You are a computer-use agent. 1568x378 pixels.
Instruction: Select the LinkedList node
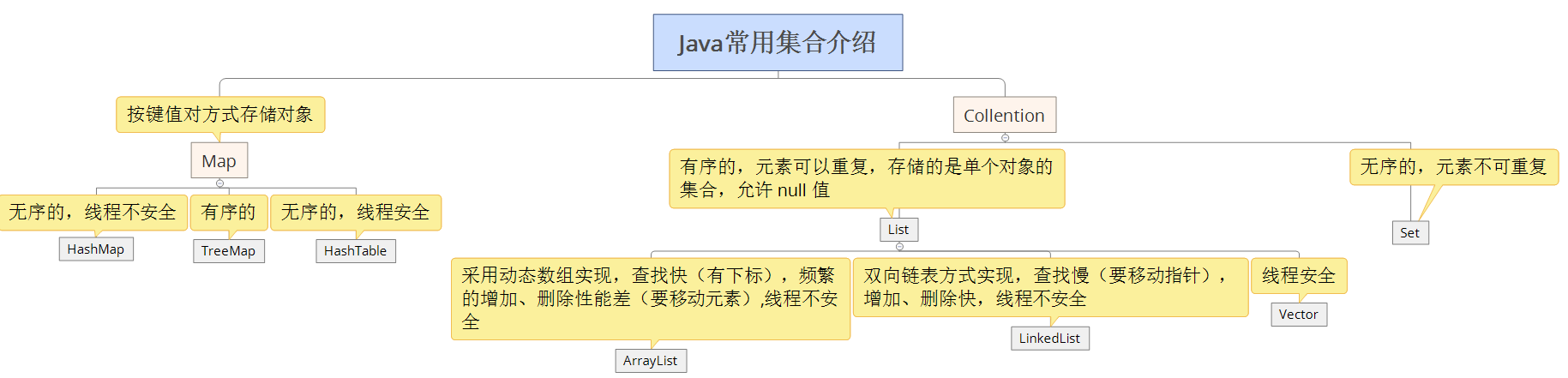point(1050,339)
